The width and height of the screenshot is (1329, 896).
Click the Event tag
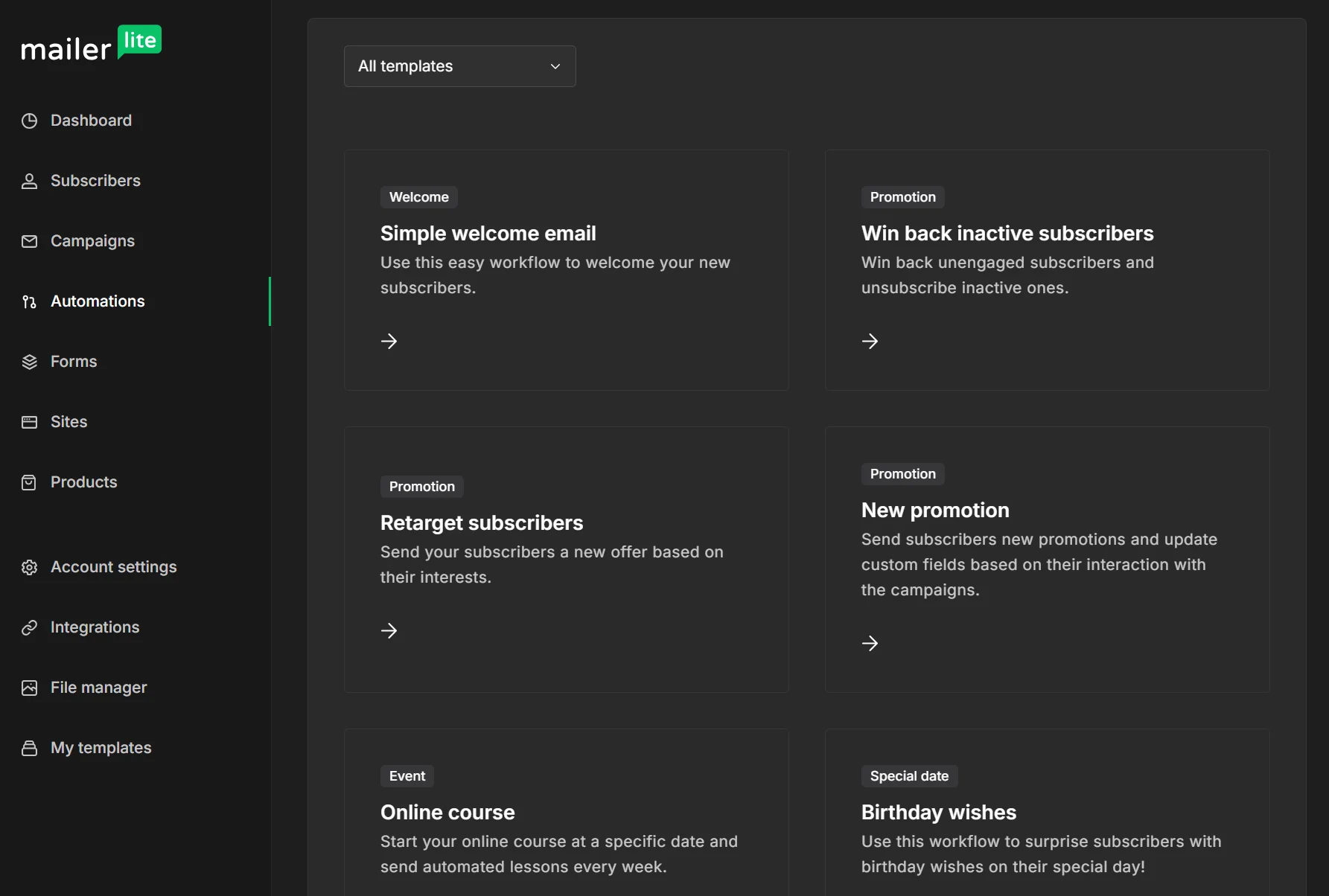coord(407,776)
